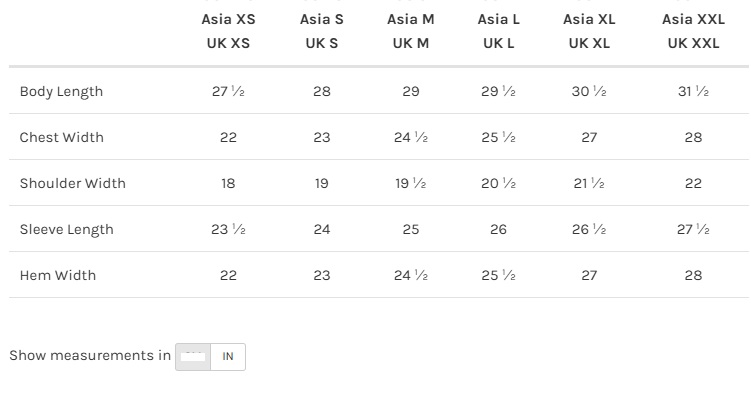Image resolution: width=751 pixels, height=405 pixels.
Task: Click the Shoulder Width row label
Action: (x=72, y=184)
